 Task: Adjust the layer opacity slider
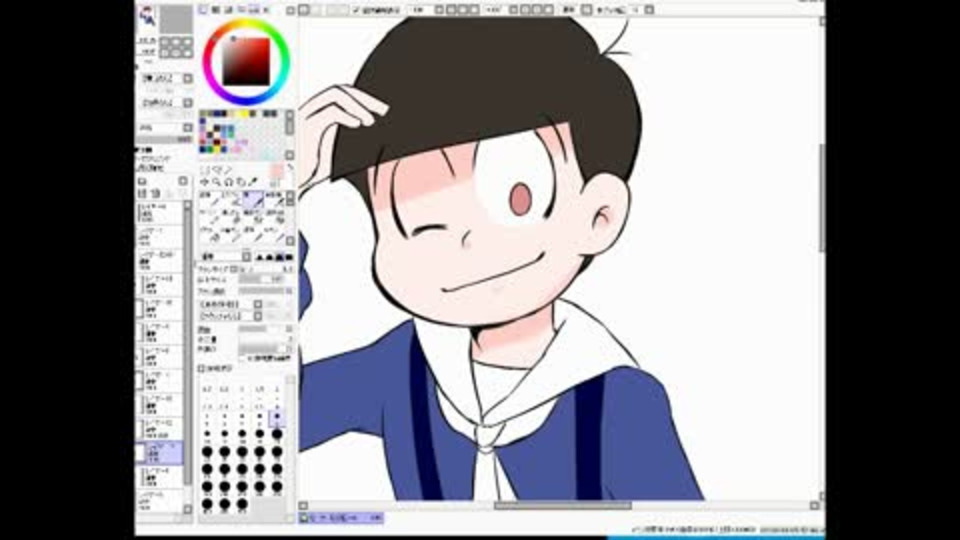click(x=164, y=140)
